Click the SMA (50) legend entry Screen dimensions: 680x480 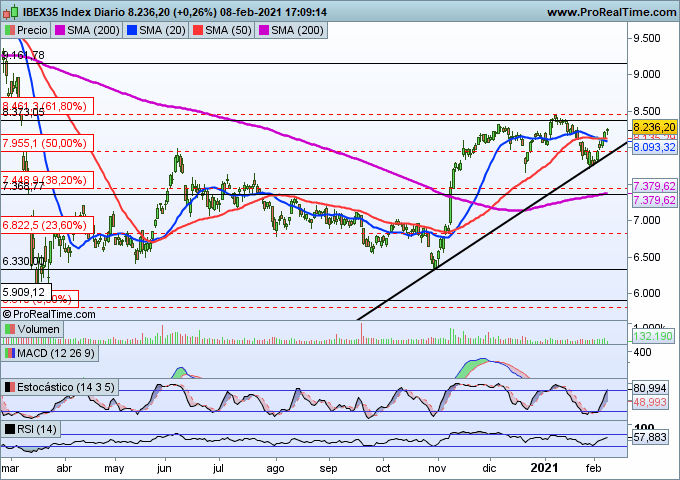pos(222,30)
